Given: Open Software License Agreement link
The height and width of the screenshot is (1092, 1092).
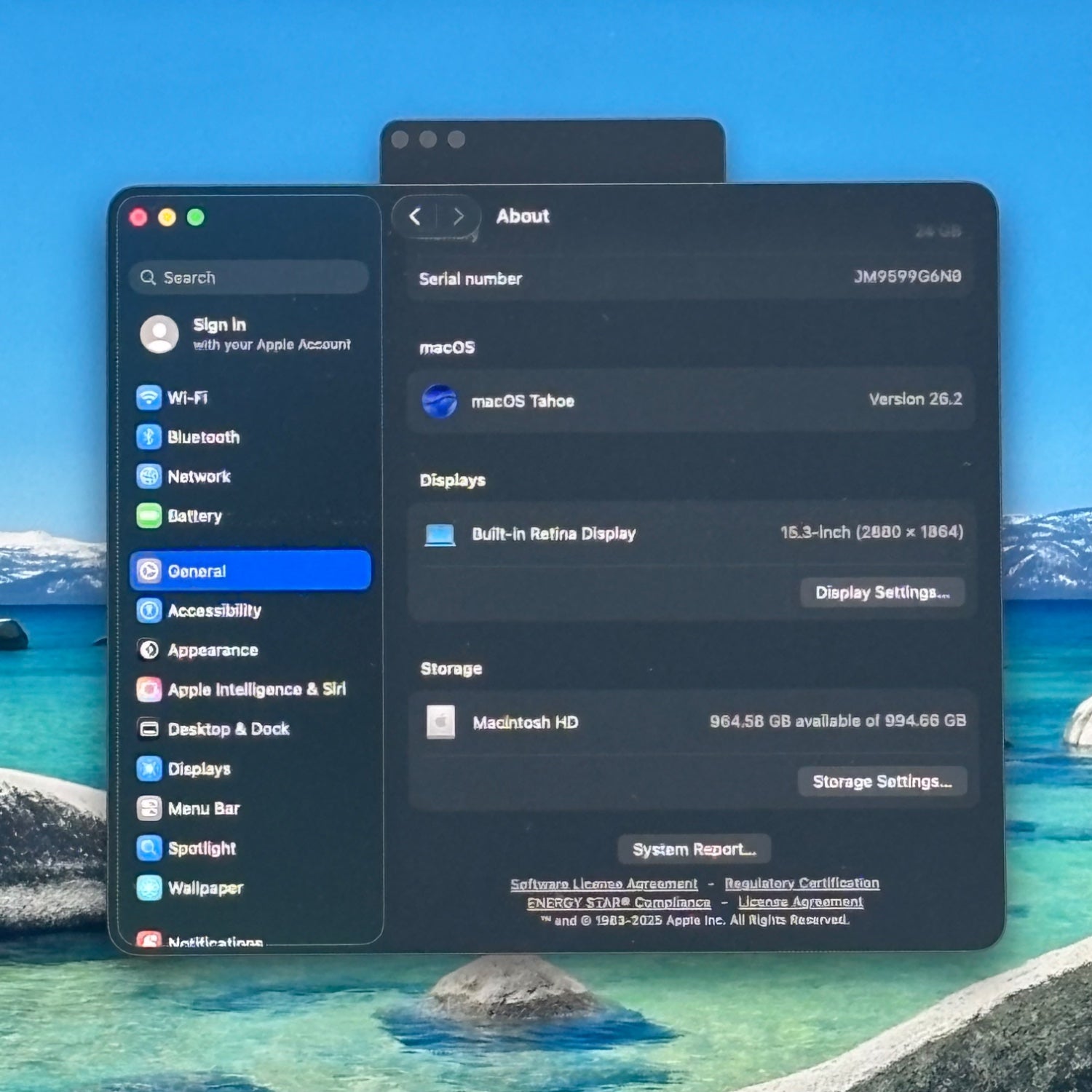Looking at the screenshot, I should pyautogui.click(x=604, y=884).
